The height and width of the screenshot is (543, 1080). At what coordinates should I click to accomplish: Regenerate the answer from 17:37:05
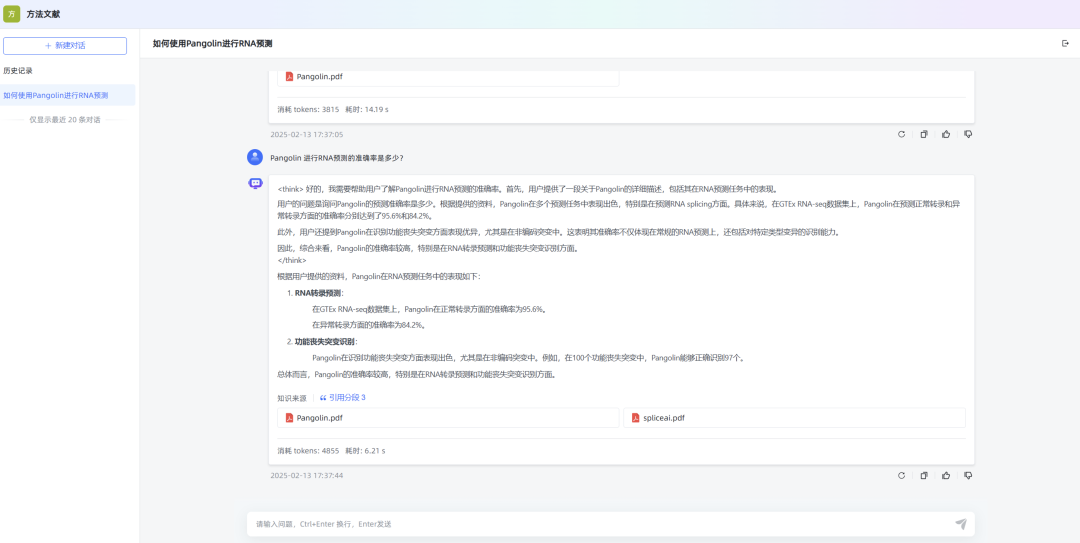[901, 134]
